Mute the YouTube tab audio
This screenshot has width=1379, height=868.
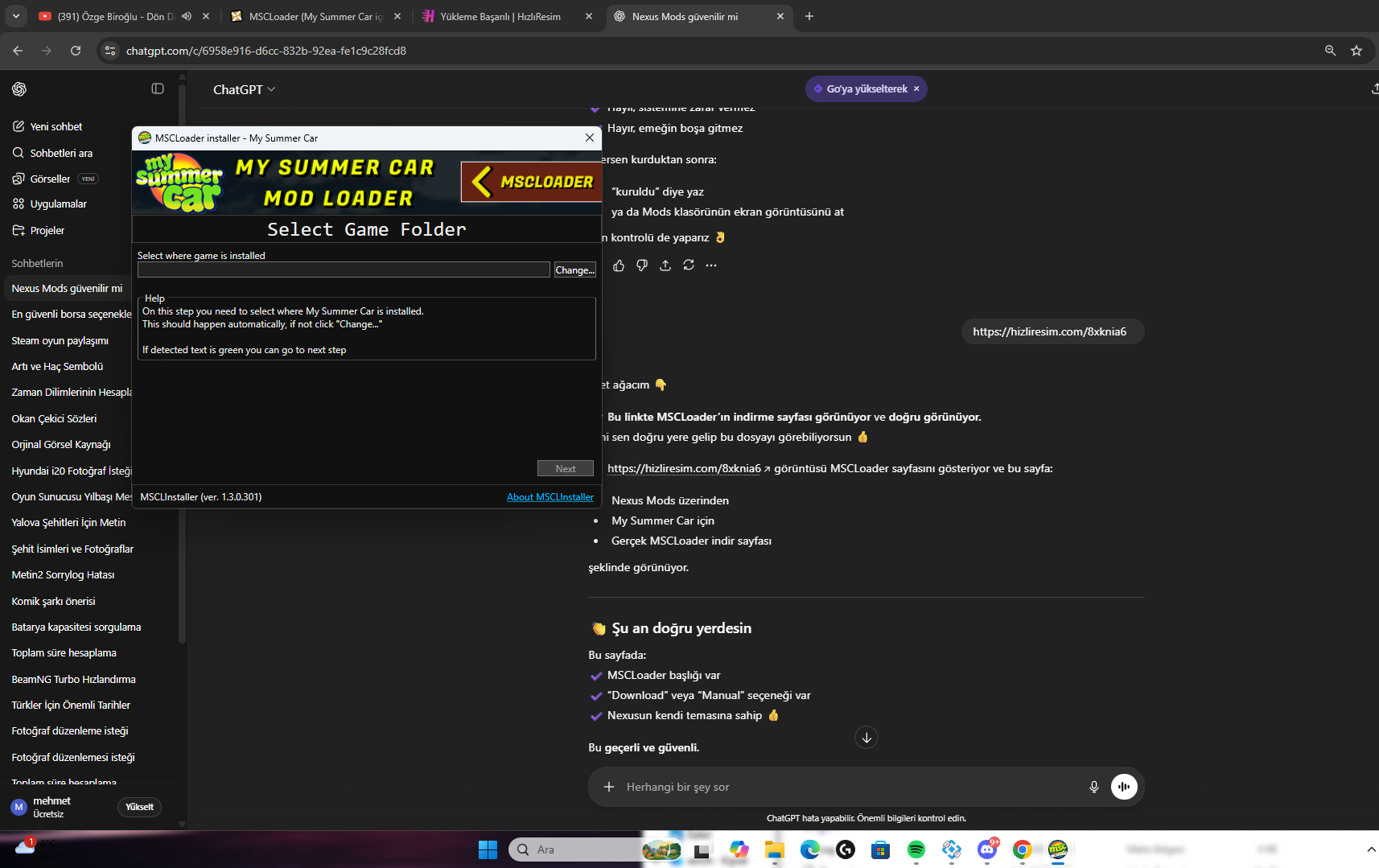click(187, 16)
